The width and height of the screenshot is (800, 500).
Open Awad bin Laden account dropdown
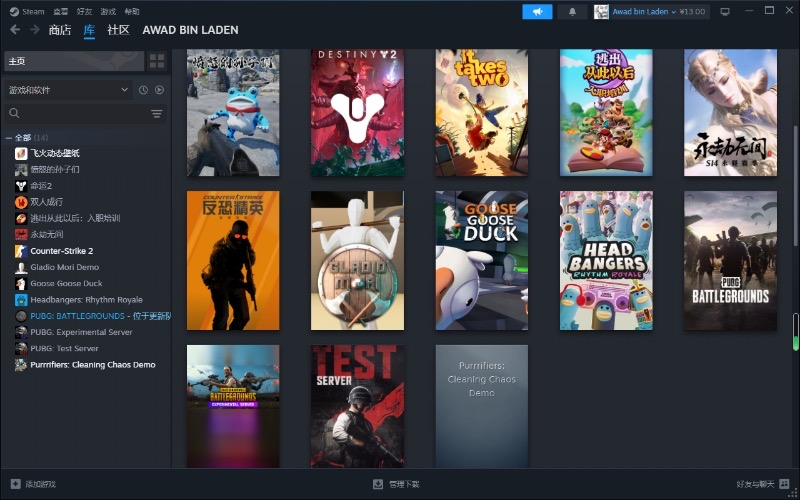(x=644, y=12)
